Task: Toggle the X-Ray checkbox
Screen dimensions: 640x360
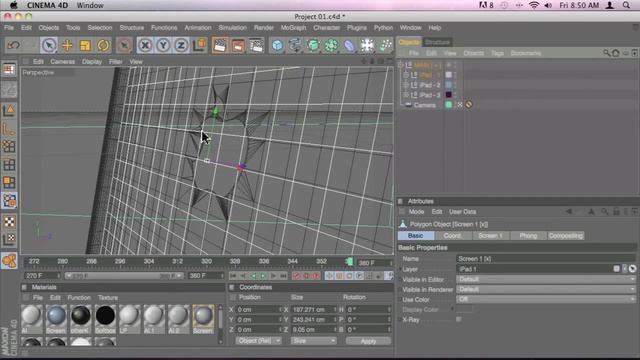Action: point(459,319)
